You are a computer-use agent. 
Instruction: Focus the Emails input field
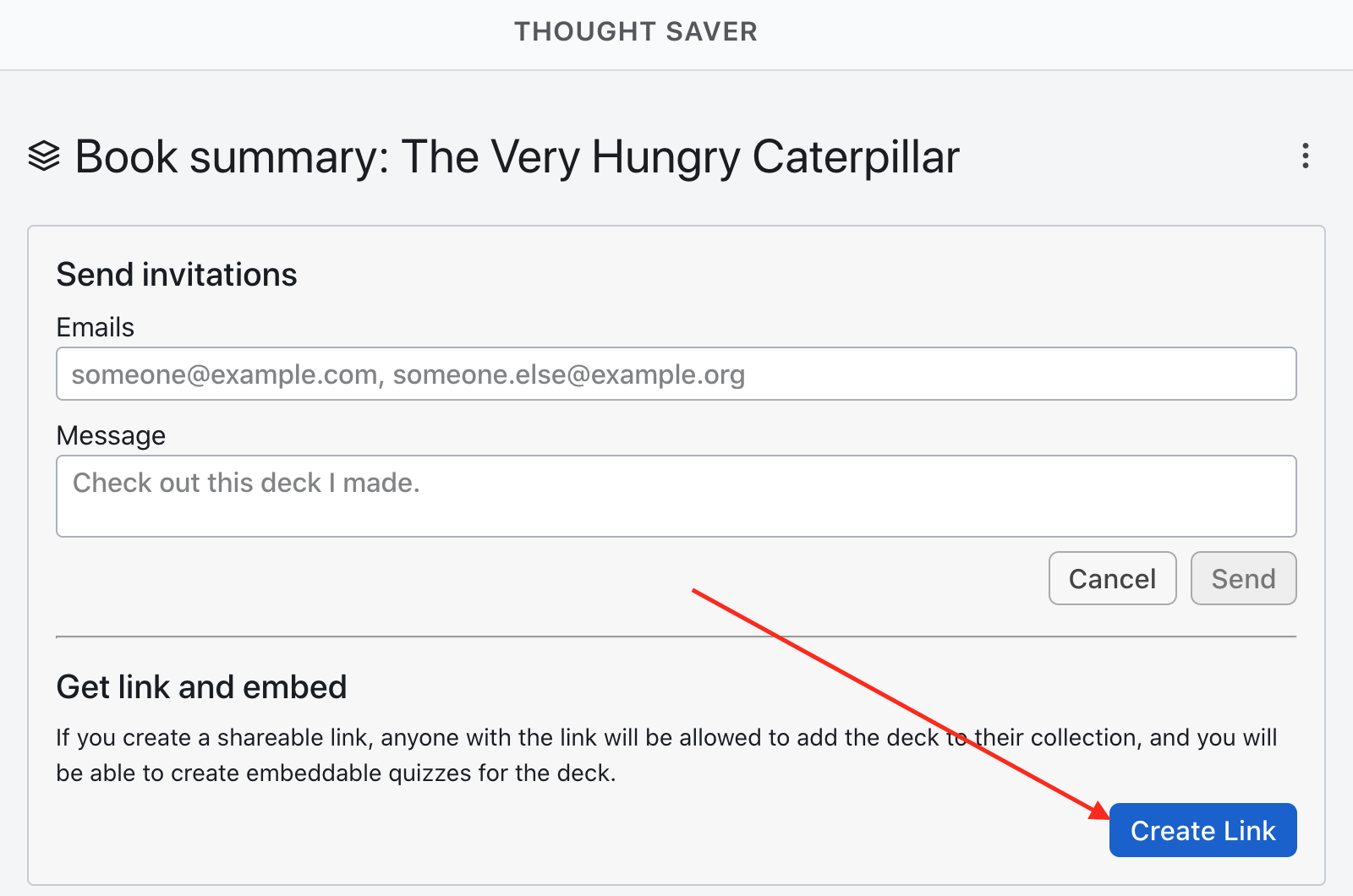676,374
